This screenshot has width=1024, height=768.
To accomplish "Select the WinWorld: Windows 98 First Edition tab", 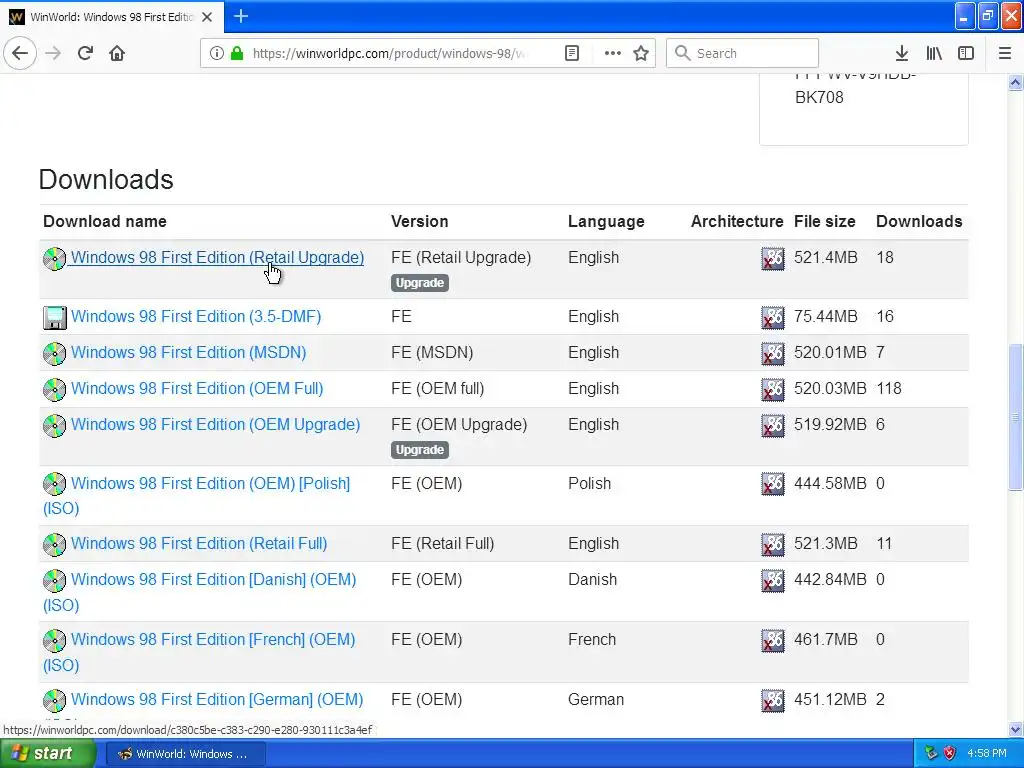I will [x=112, y=17].
